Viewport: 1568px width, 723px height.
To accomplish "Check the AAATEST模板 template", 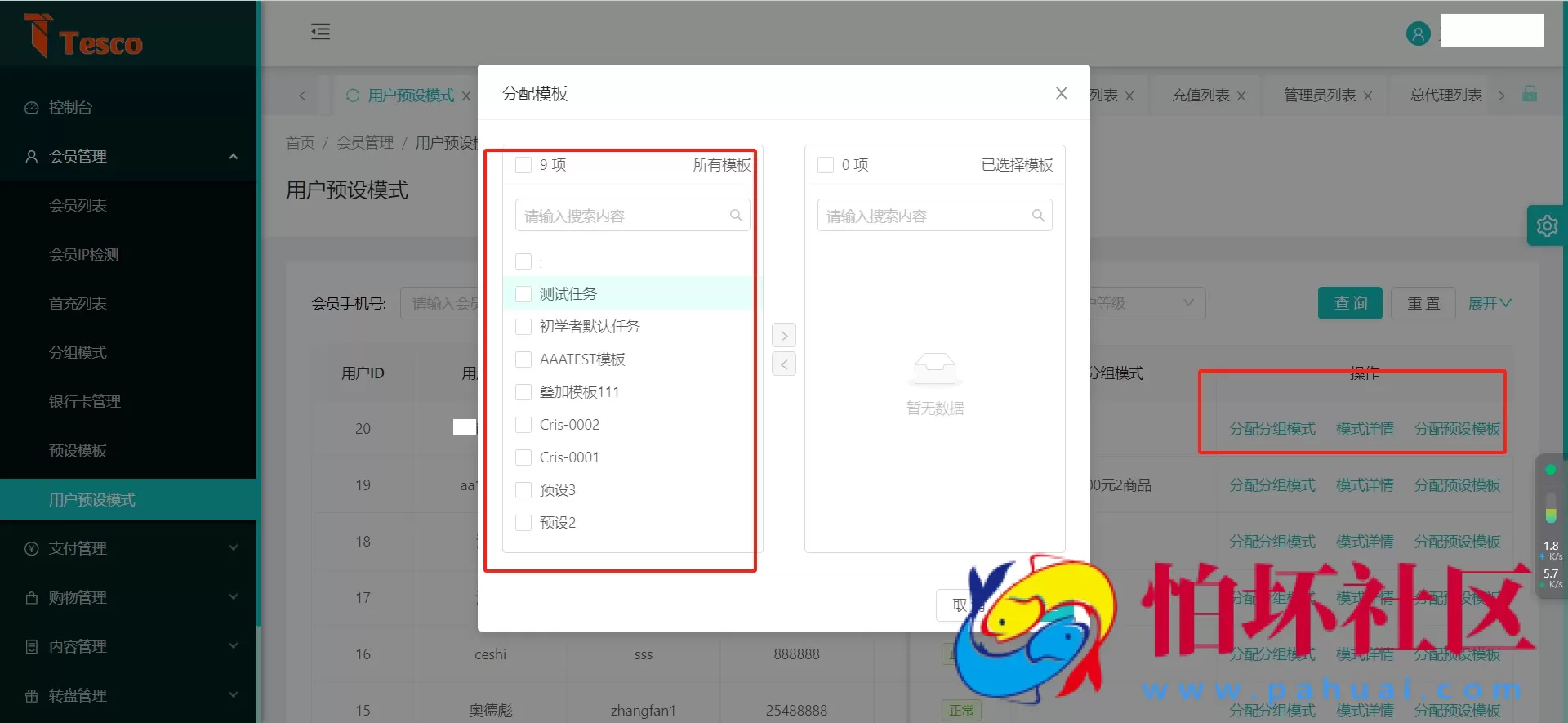I will (x=523, y=359).
